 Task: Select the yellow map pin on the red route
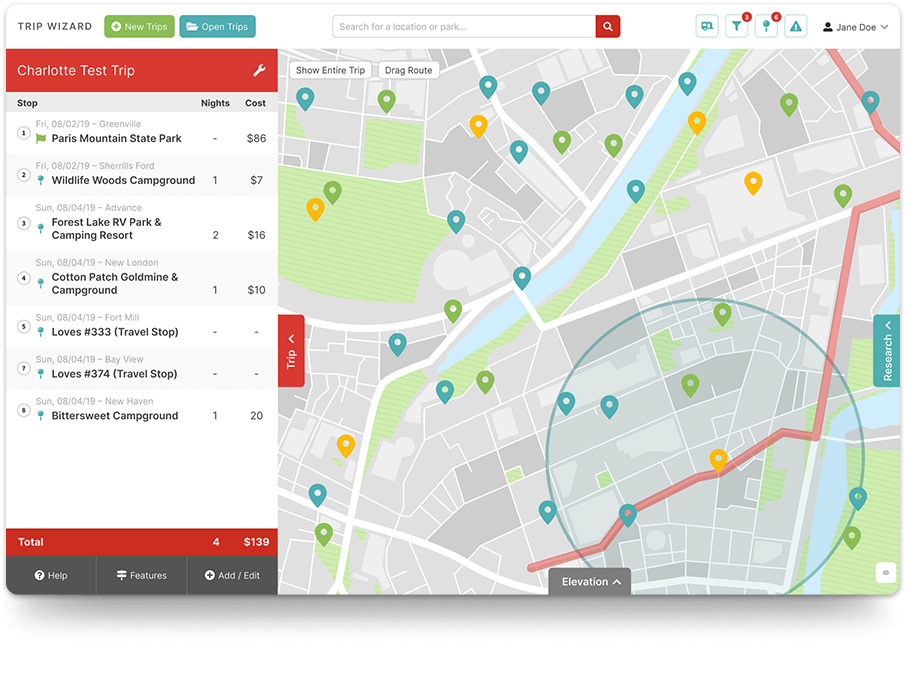pos(718,460)
